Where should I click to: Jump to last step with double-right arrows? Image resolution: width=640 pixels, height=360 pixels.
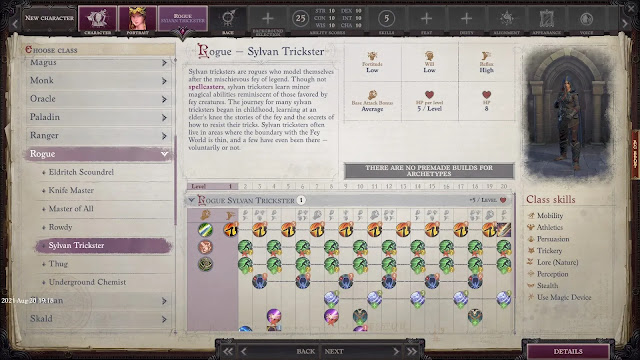(x=411, y=351)
